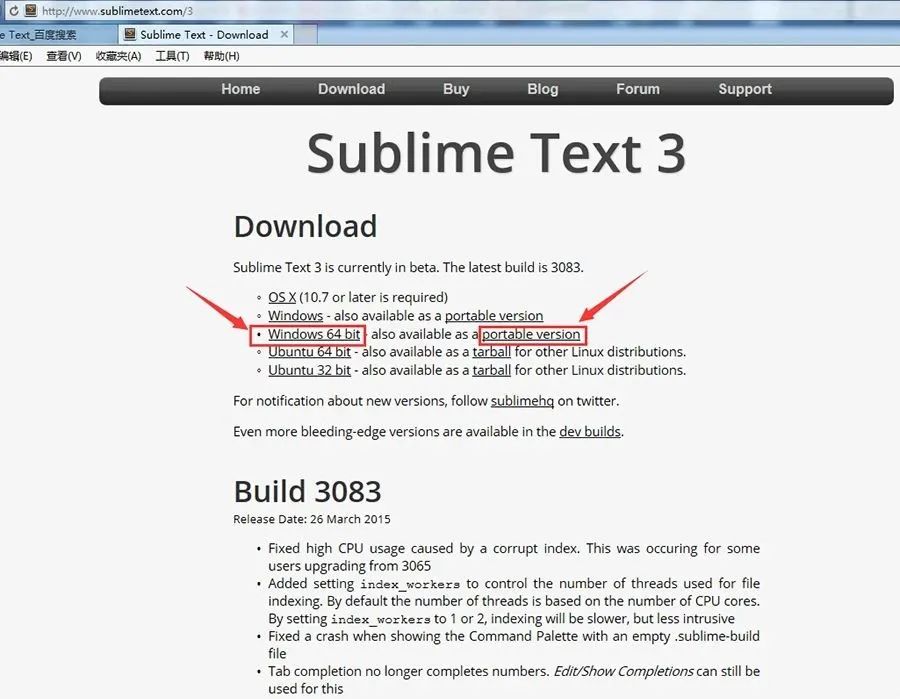Screen dimensions: 900x699
Task: Click the Download section heading
Action: pos(305,226)
